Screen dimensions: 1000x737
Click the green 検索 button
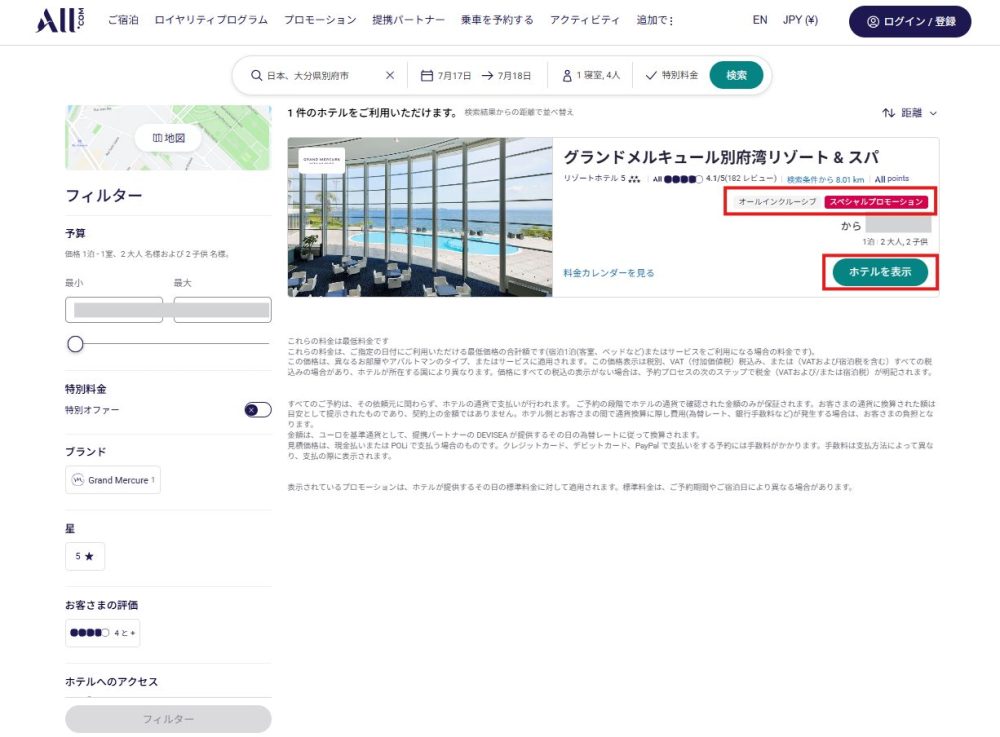[x=737, y=75]
